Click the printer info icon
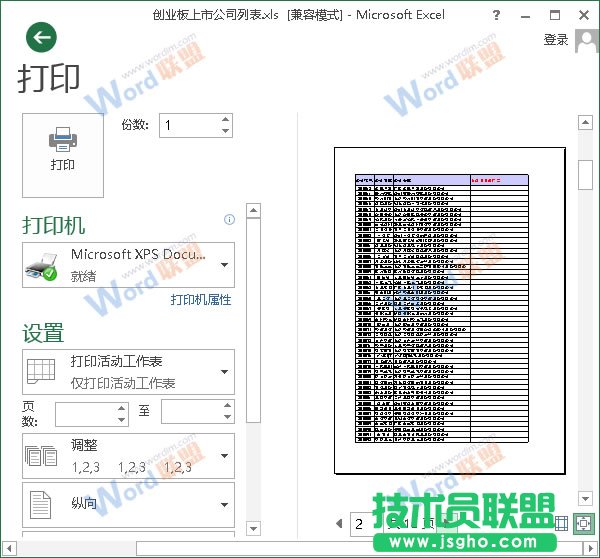 click(x=229, y=219)
